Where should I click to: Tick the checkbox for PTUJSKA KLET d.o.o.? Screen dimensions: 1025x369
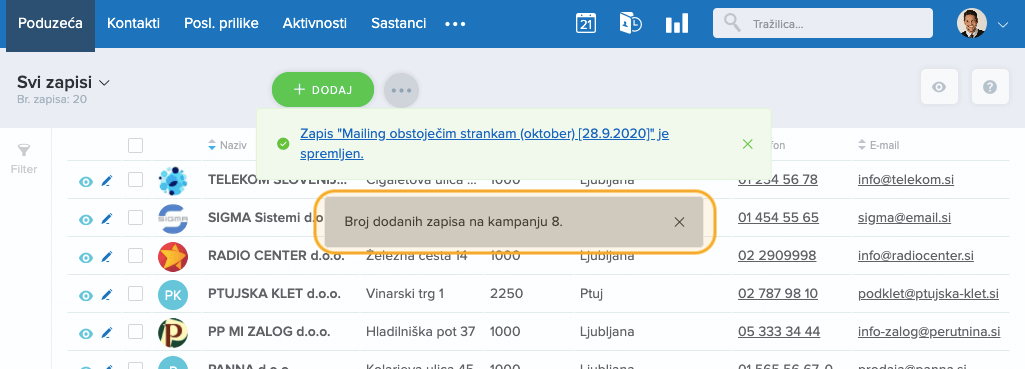click(135, 294)
